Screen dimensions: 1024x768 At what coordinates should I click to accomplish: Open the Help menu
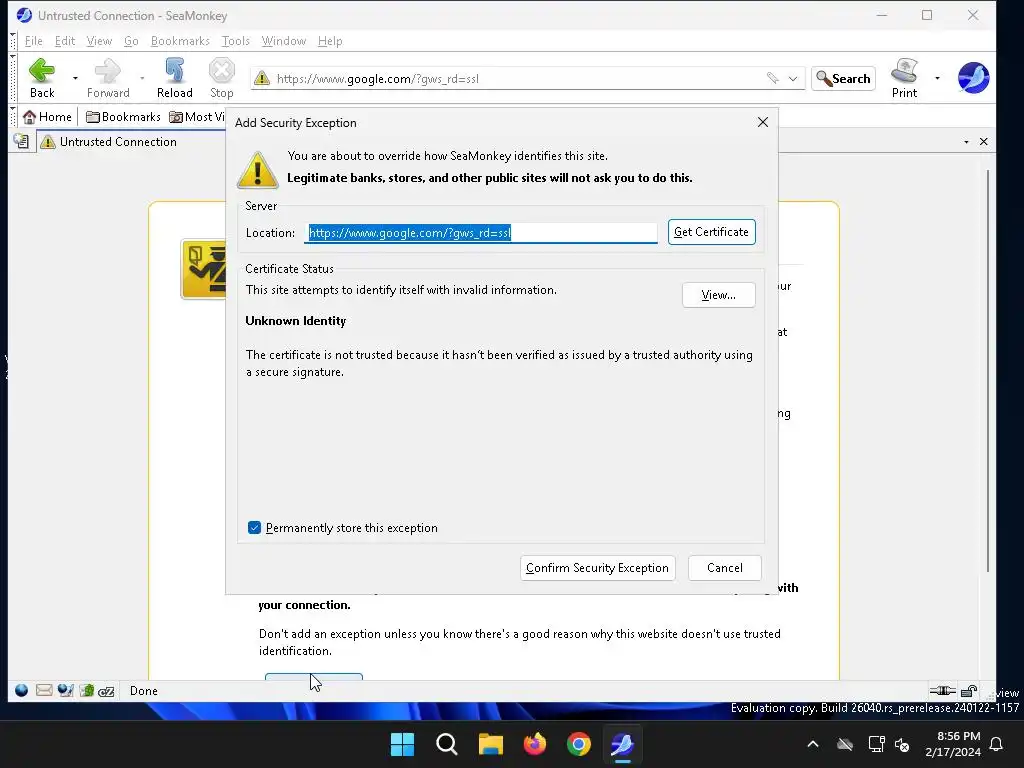click(330, 40)
